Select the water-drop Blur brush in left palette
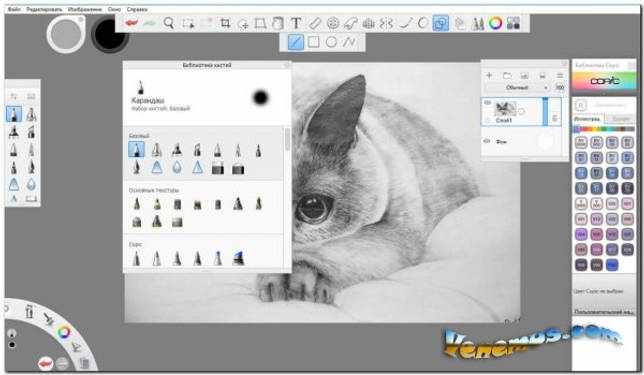This screenshot has height=375, width=644. (31, 184)
